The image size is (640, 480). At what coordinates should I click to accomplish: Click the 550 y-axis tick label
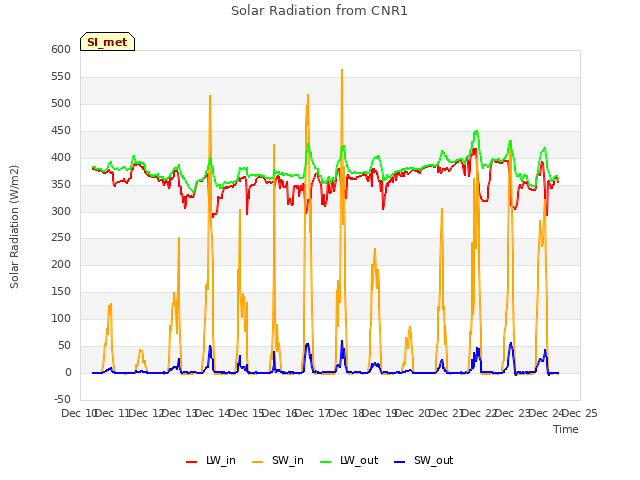click(61, 76)
